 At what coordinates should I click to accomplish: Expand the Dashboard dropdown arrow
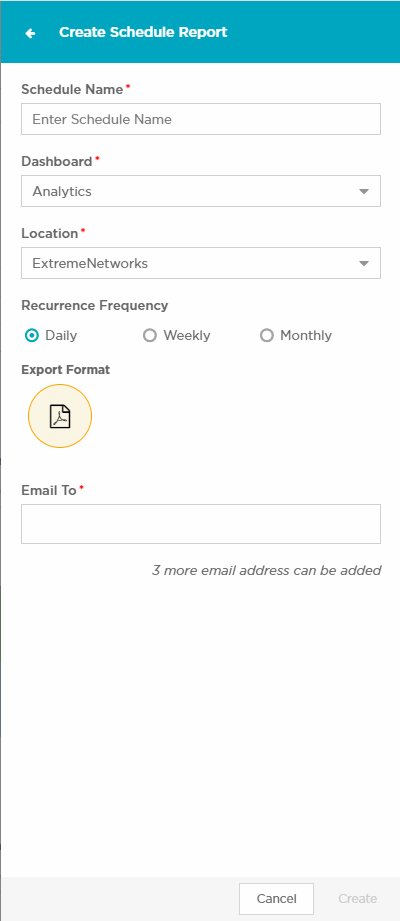[364, 191]
